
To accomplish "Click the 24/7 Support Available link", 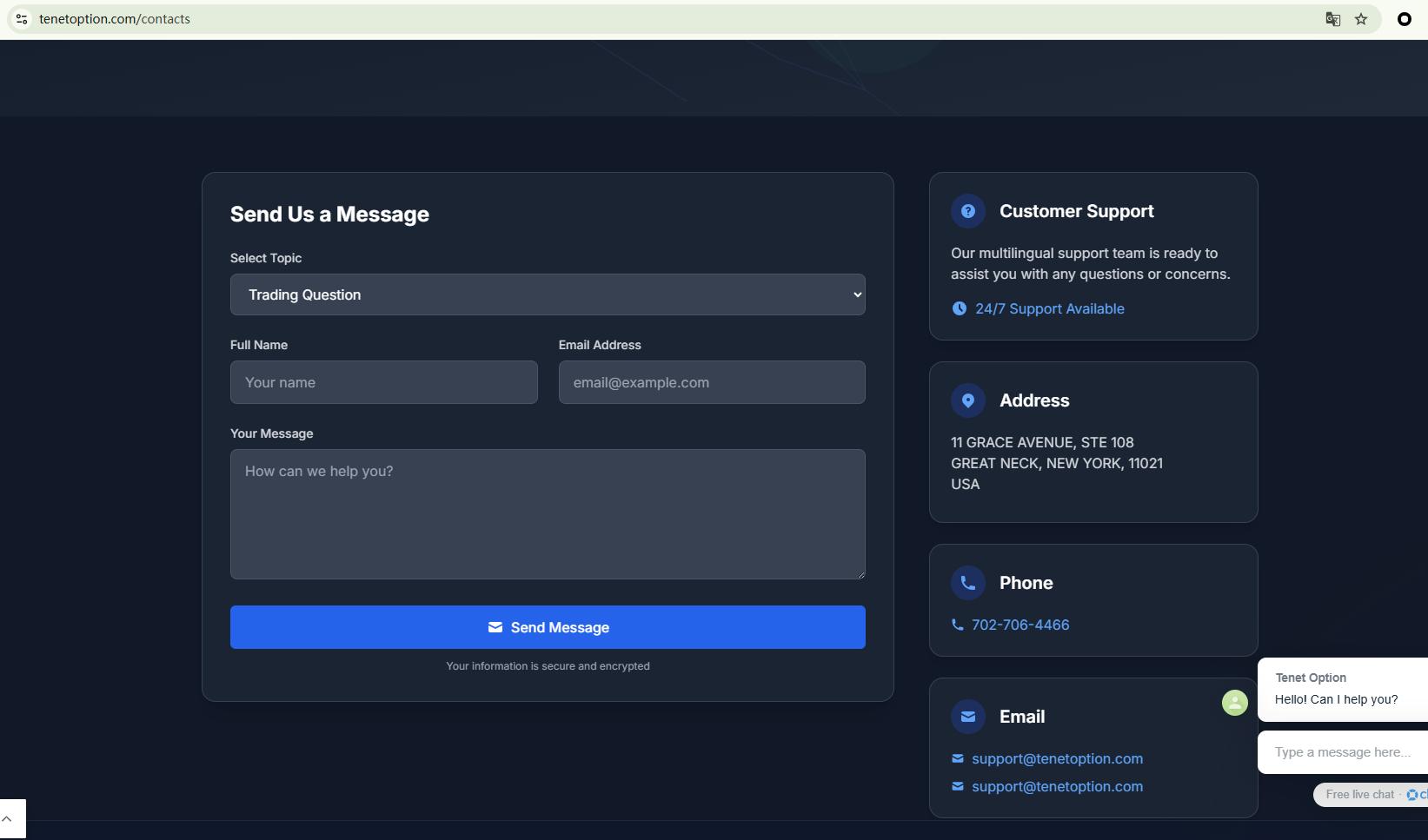I will [1049, 308].
